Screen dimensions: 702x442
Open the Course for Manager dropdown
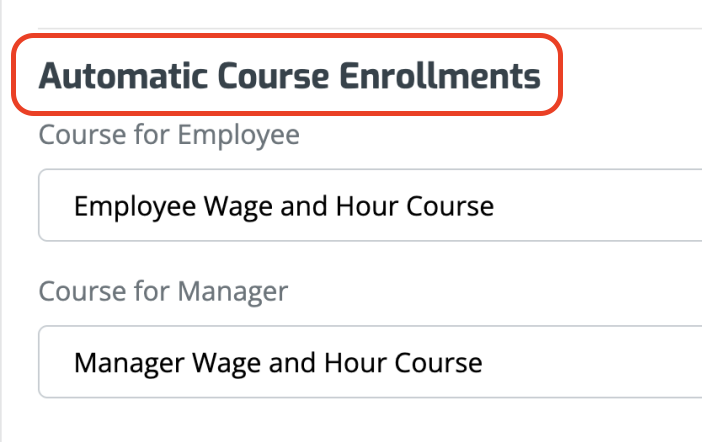point(370,361)
